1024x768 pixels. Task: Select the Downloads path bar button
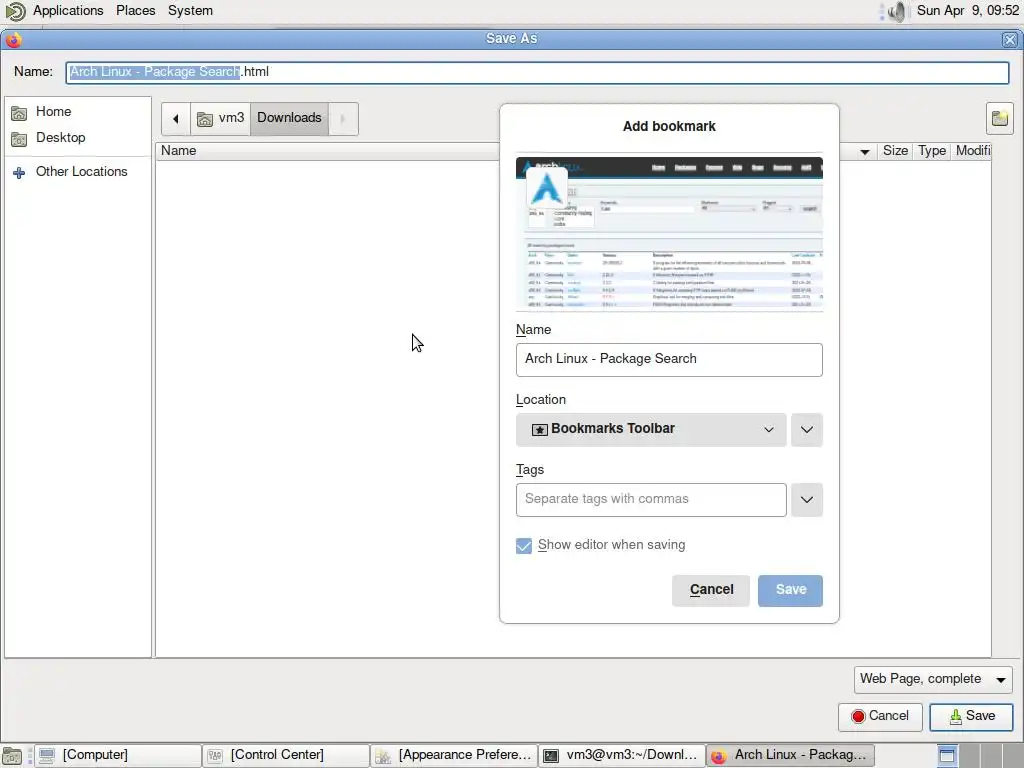(289, 118)
